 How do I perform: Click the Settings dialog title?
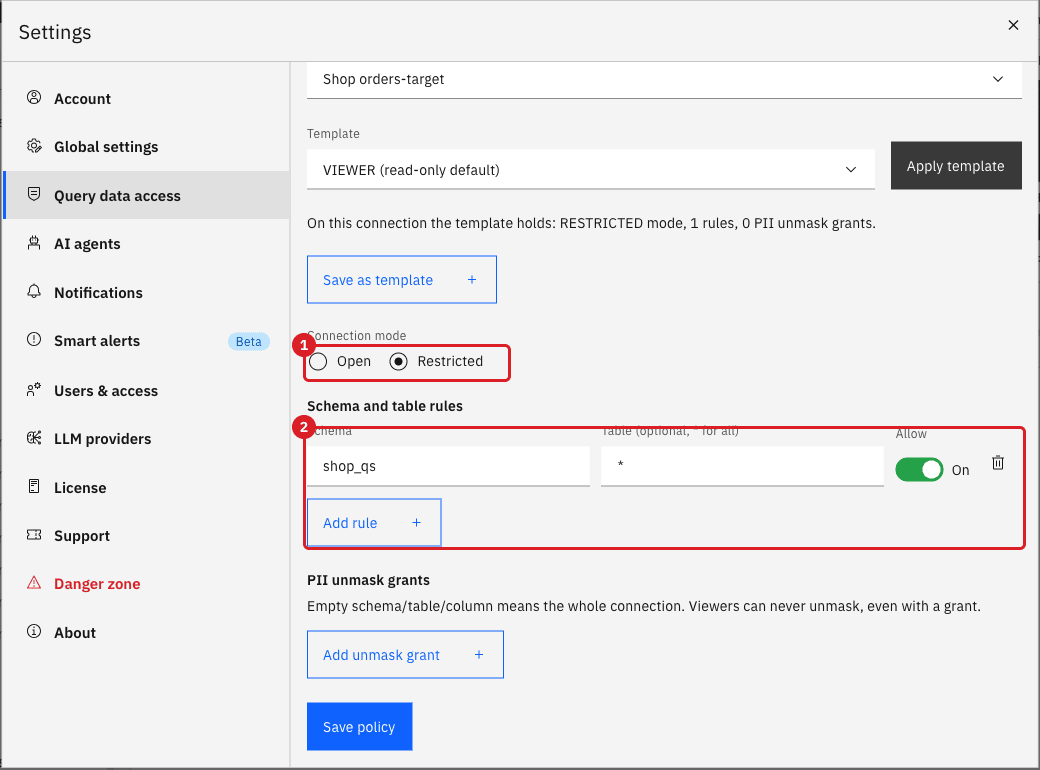click(55, 32)
